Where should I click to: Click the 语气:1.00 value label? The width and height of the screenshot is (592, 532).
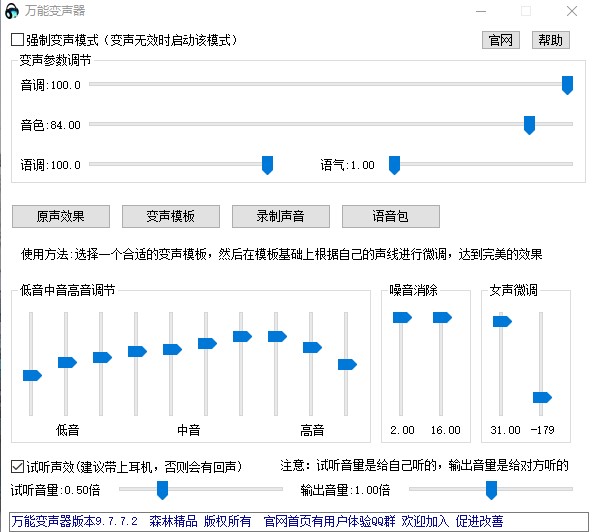pos(347,165)
